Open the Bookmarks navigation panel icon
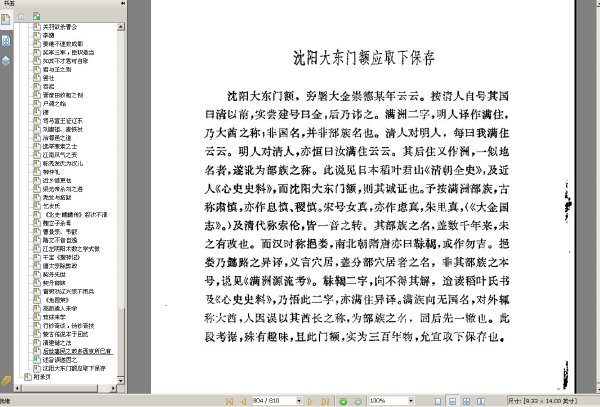The image size is (600, 407). point(6,20)
